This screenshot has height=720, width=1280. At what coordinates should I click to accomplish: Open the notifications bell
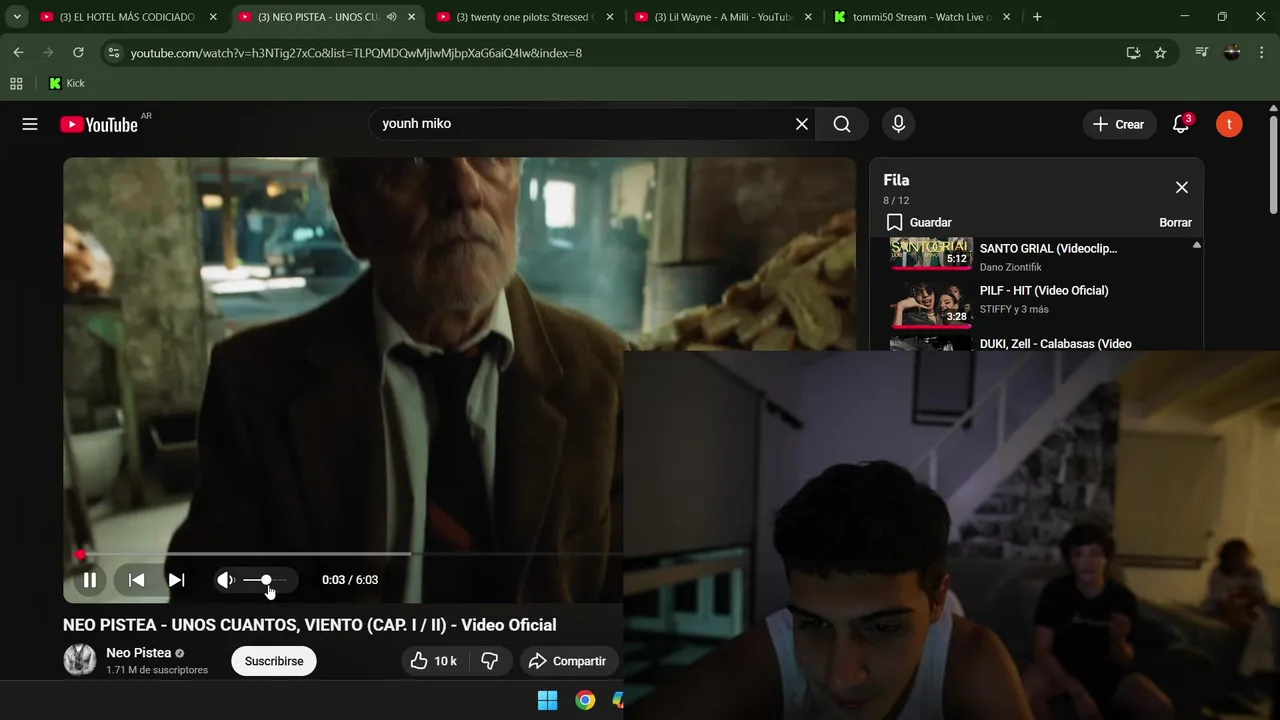pyautogui.click(x=1181, y=124)
